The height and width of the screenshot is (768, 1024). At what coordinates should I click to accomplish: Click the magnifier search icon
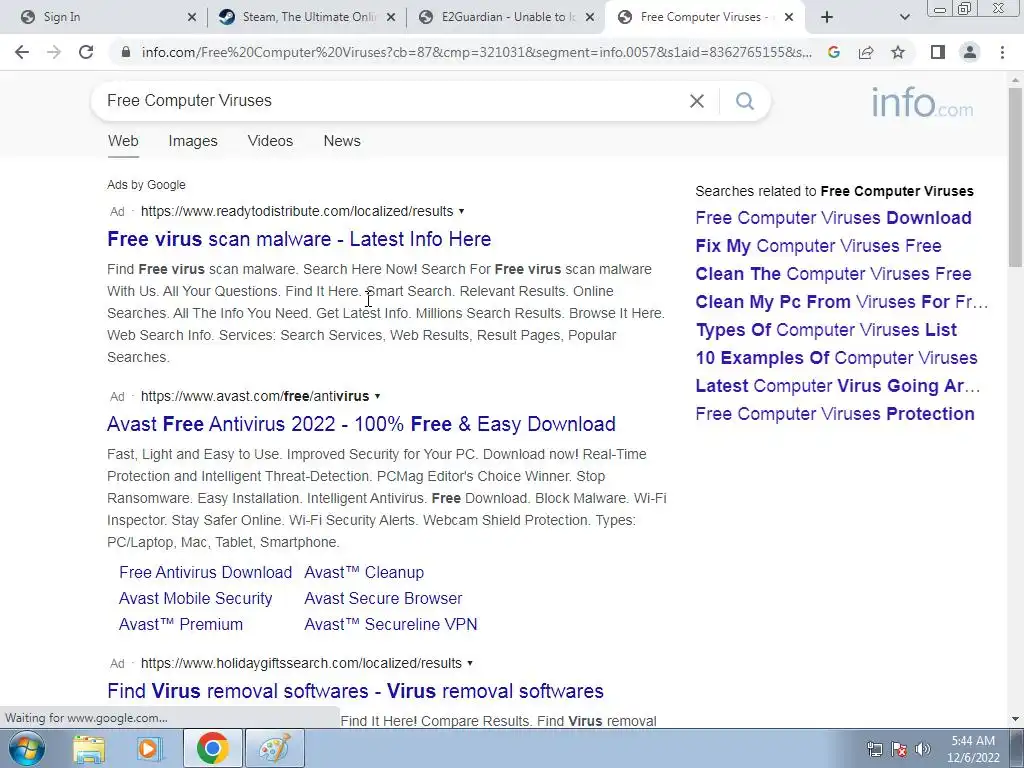click(x=744, y=101)
